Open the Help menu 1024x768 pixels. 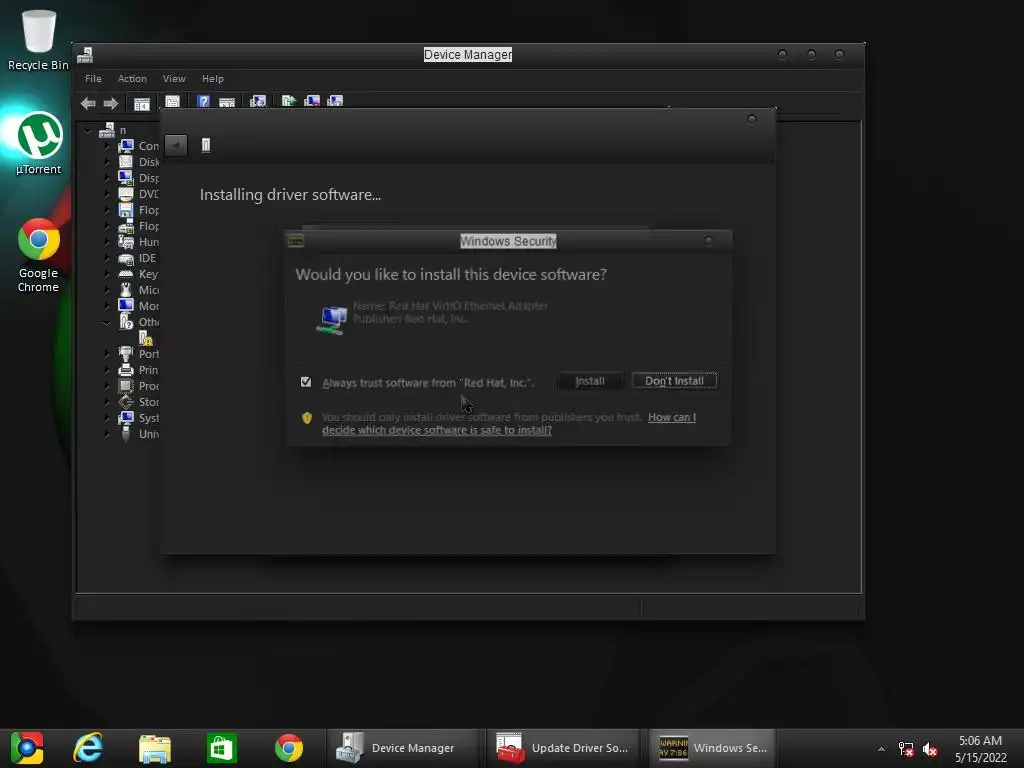(x=213, y=78)
